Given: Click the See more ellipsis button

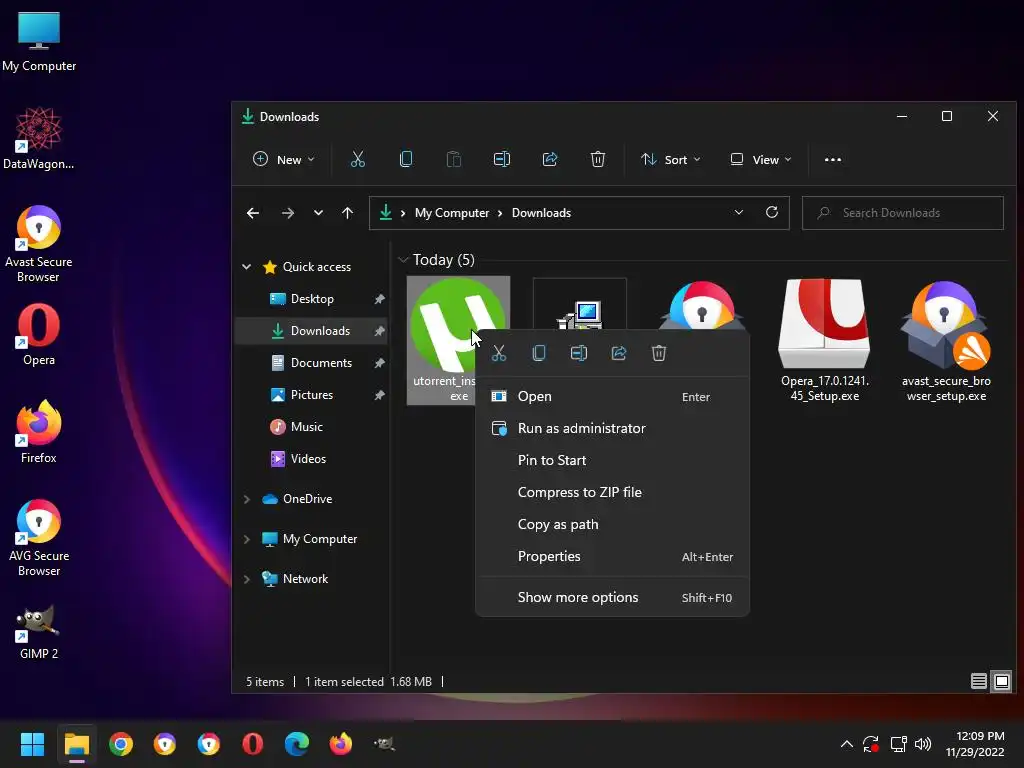Looking at the screenshot, I should pyautogui.click(x=833, y=159).
